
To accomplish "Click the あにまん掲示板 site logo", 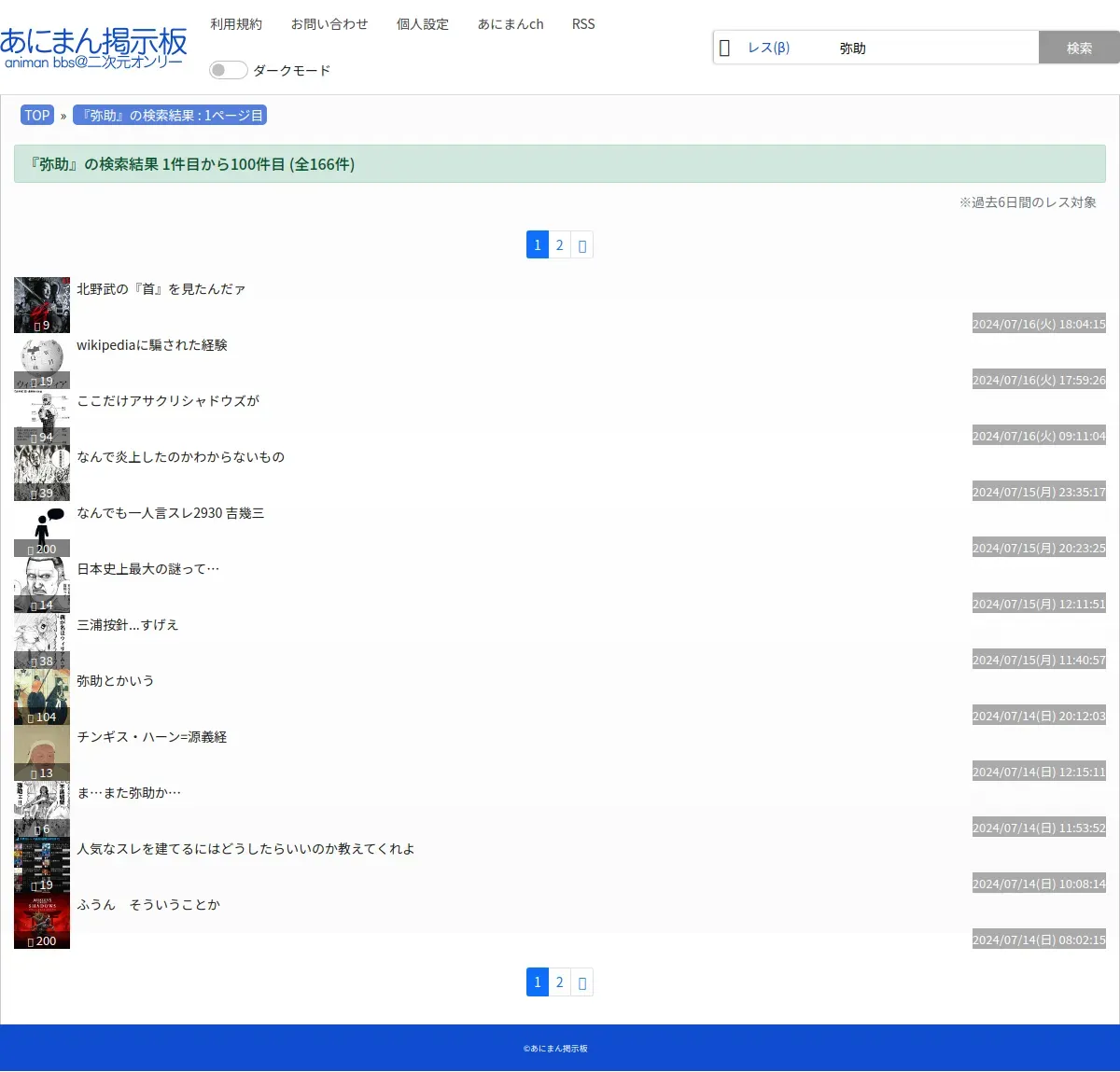I will point(93,48).
